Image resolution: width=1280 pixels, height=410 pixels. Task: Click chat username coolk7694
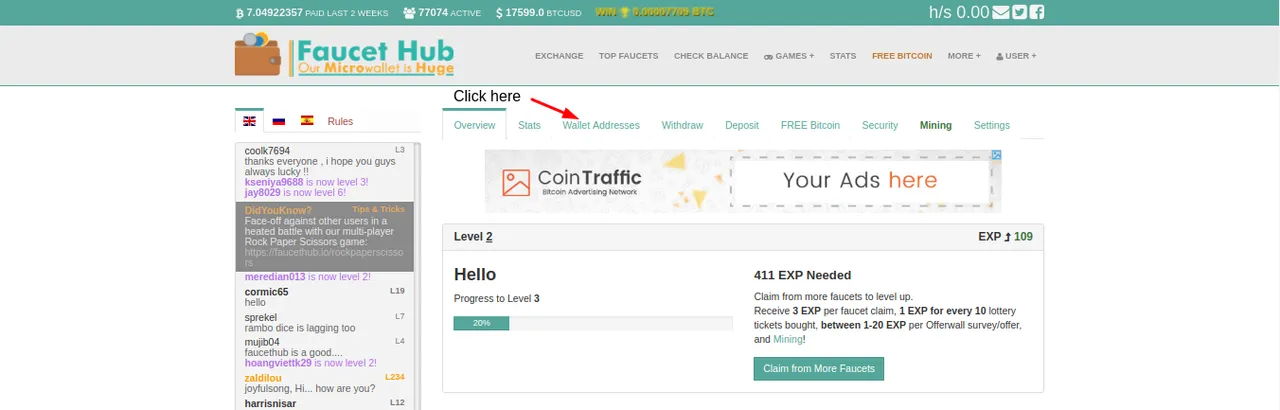[x=267, y=151]
